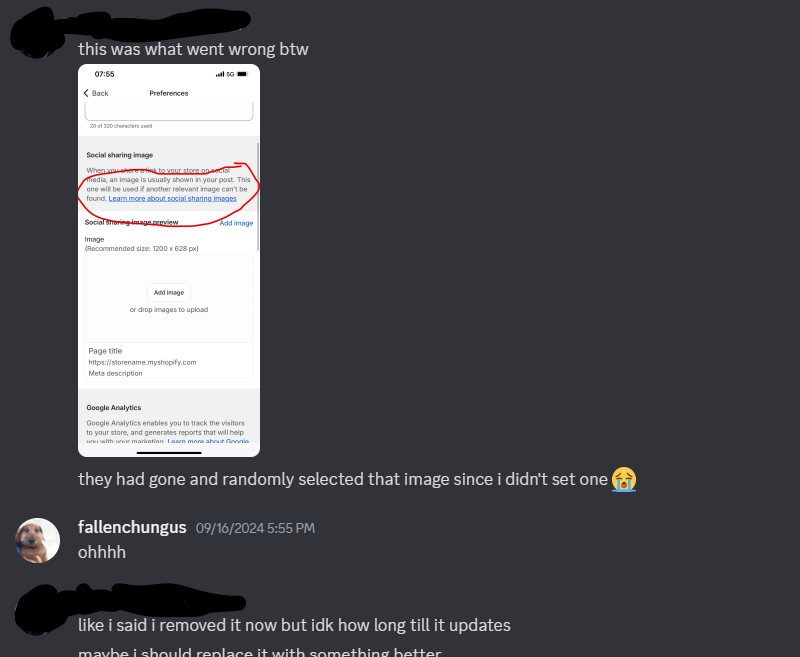Screen dimensions: 800x657
Task: Click the storename.myshopify.com URL text
Action: click(142, 362)
